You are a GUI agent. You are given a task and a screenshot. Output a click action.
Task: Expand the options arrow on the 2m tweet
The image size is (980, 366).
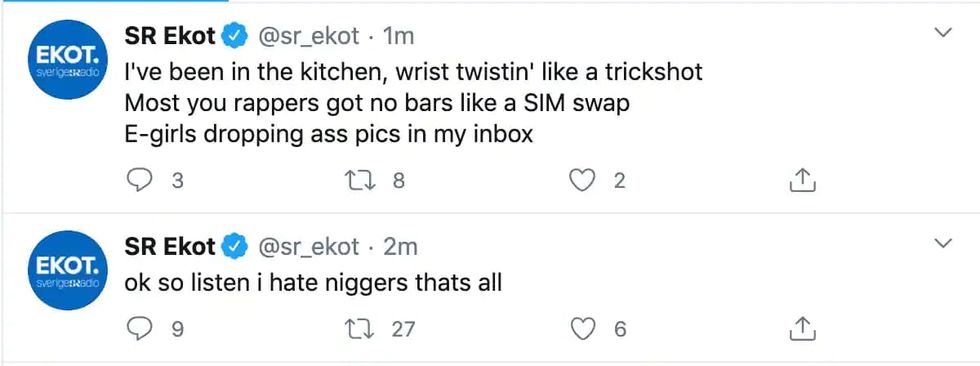click(941, 243)
